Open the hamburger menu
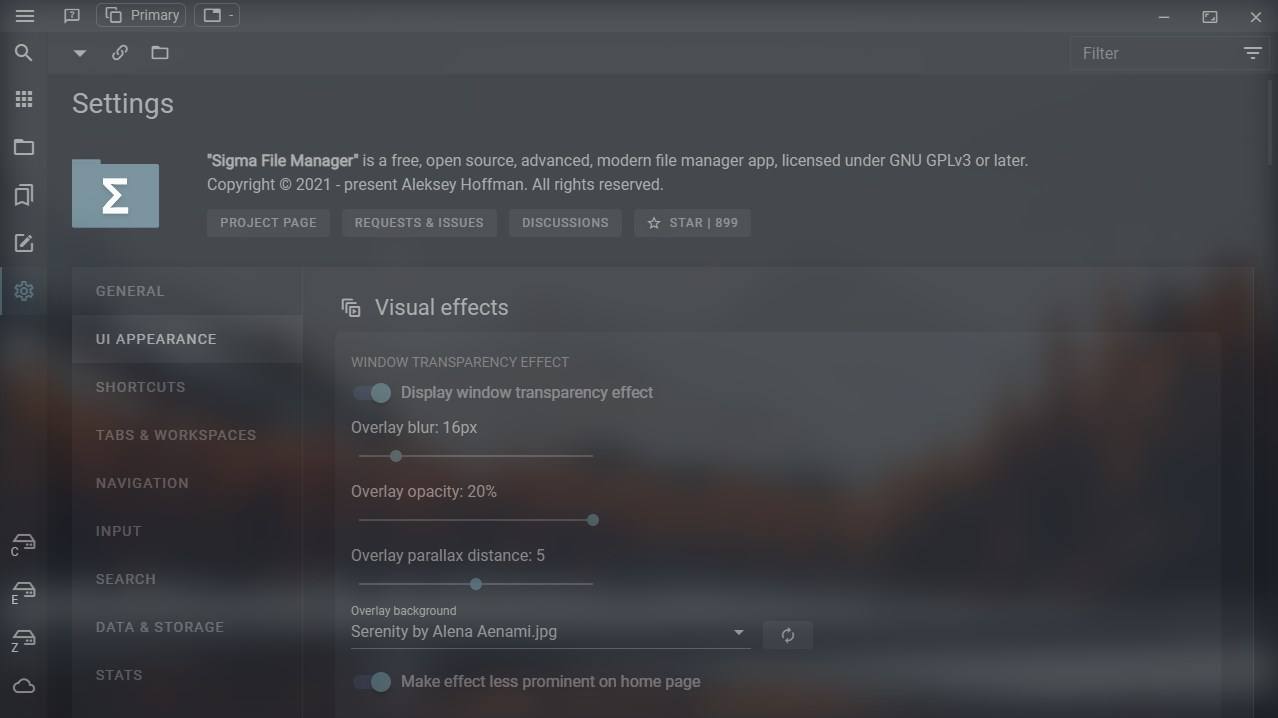The height and width of the screenshot is (718, 1278). (x=24, y=16)
